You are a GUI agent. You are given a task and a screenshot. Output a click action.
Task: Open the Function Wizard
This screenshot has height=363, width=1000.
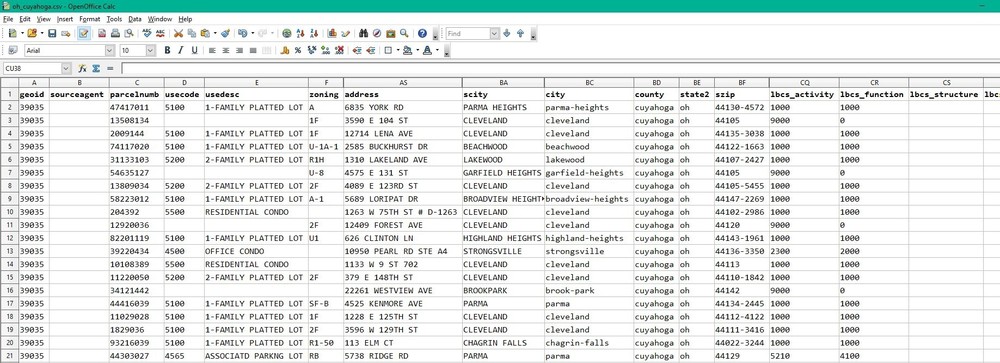83,68
